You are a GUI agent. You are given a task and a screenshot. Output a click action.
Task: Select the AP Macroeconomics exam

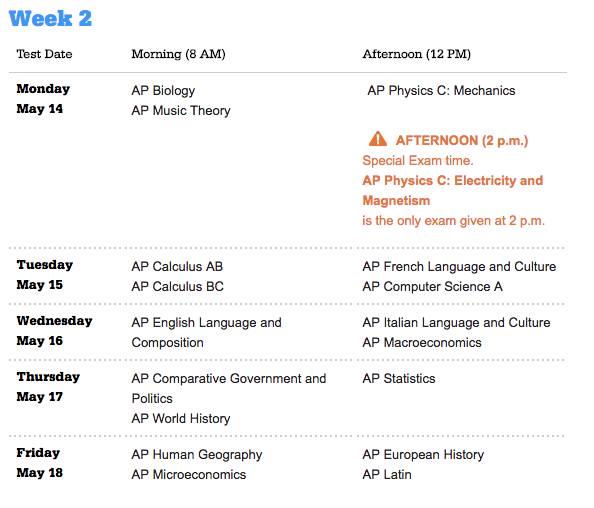422,342
